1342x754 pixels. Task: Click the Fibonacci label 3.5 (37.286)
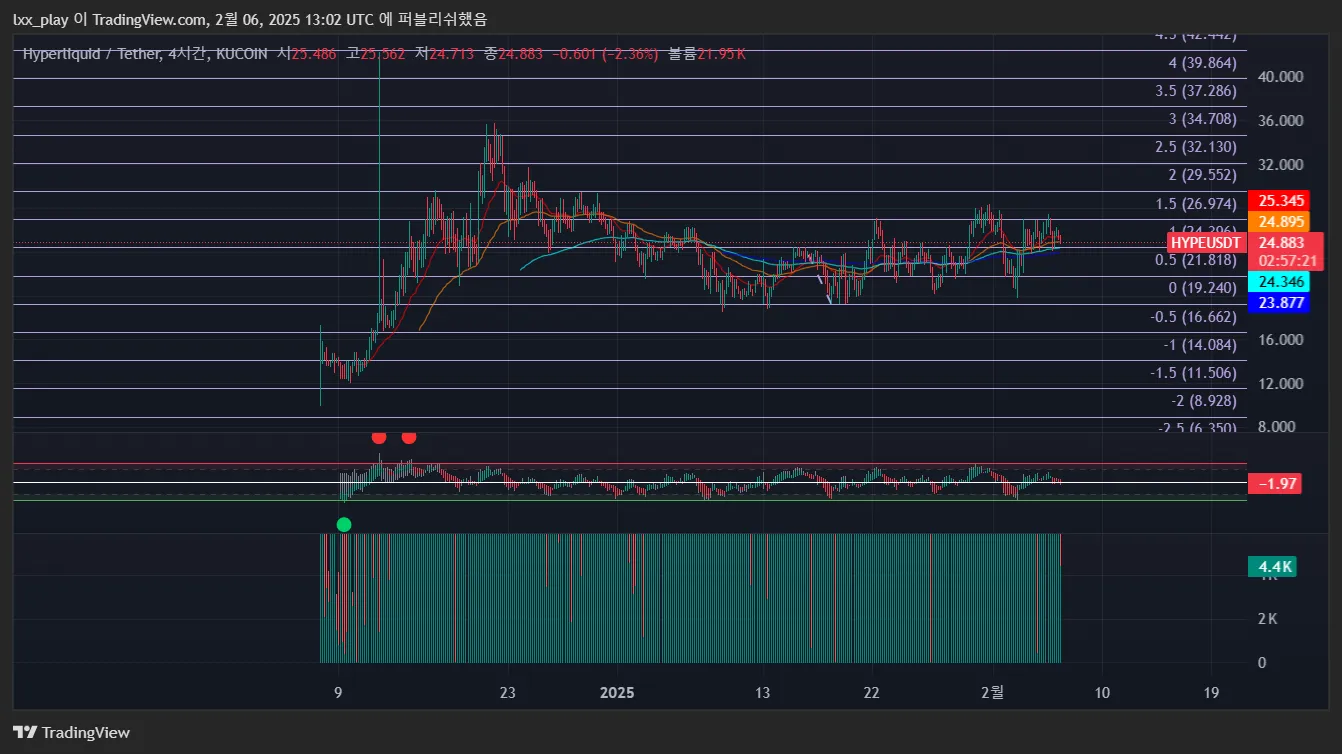pos(1196,91)
